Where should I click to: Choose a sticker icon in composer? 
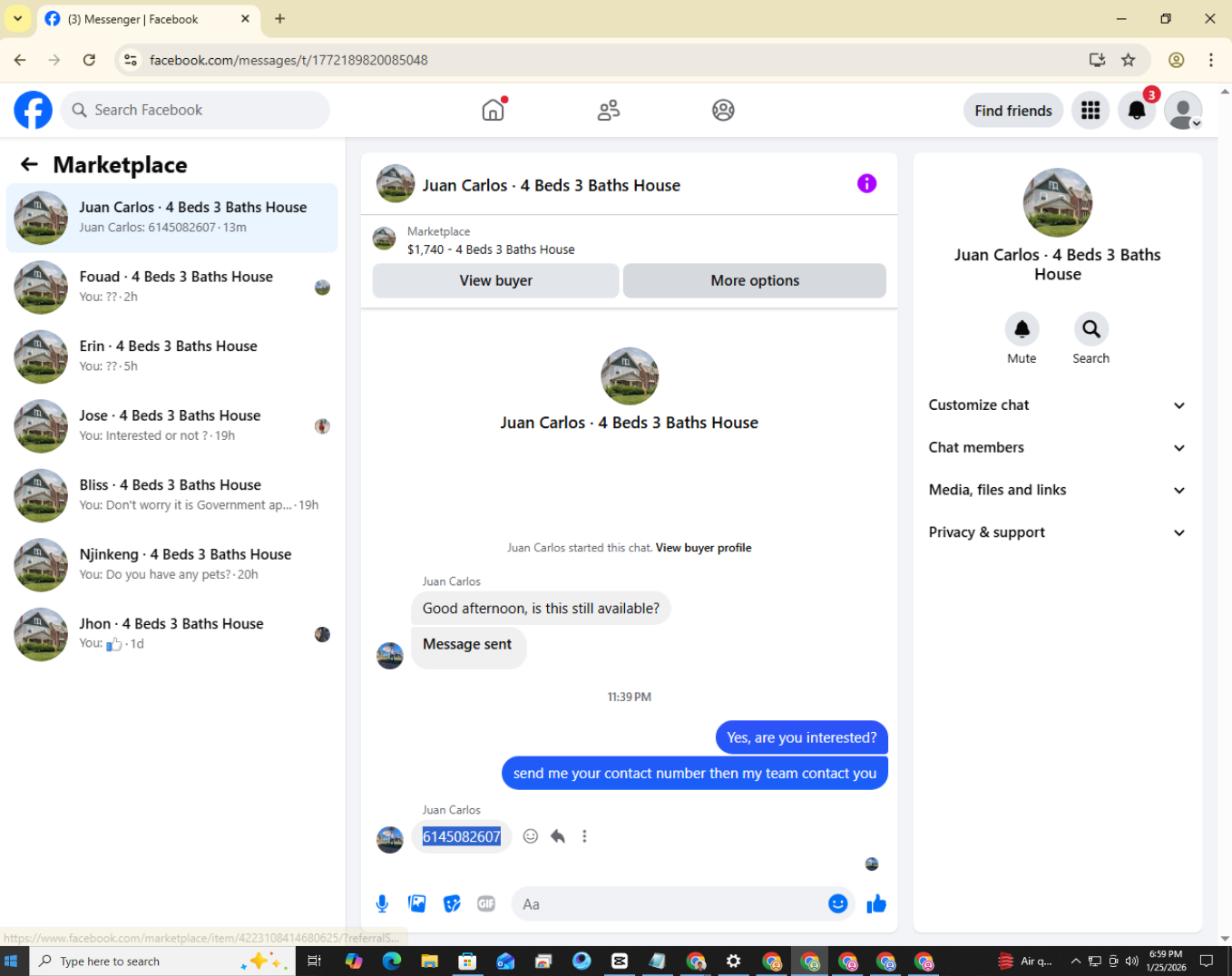[x=452, y=903]
